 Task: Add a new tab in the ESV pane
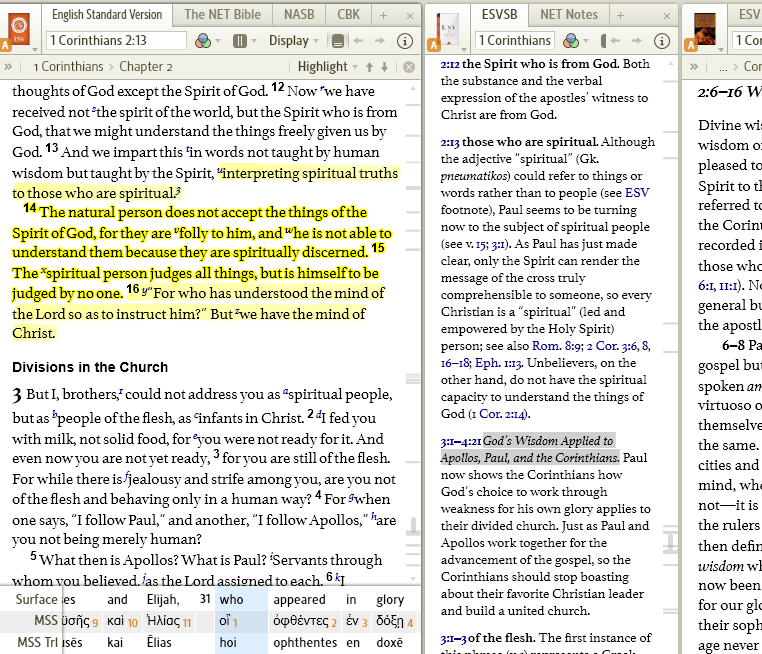tap(383, 16)
